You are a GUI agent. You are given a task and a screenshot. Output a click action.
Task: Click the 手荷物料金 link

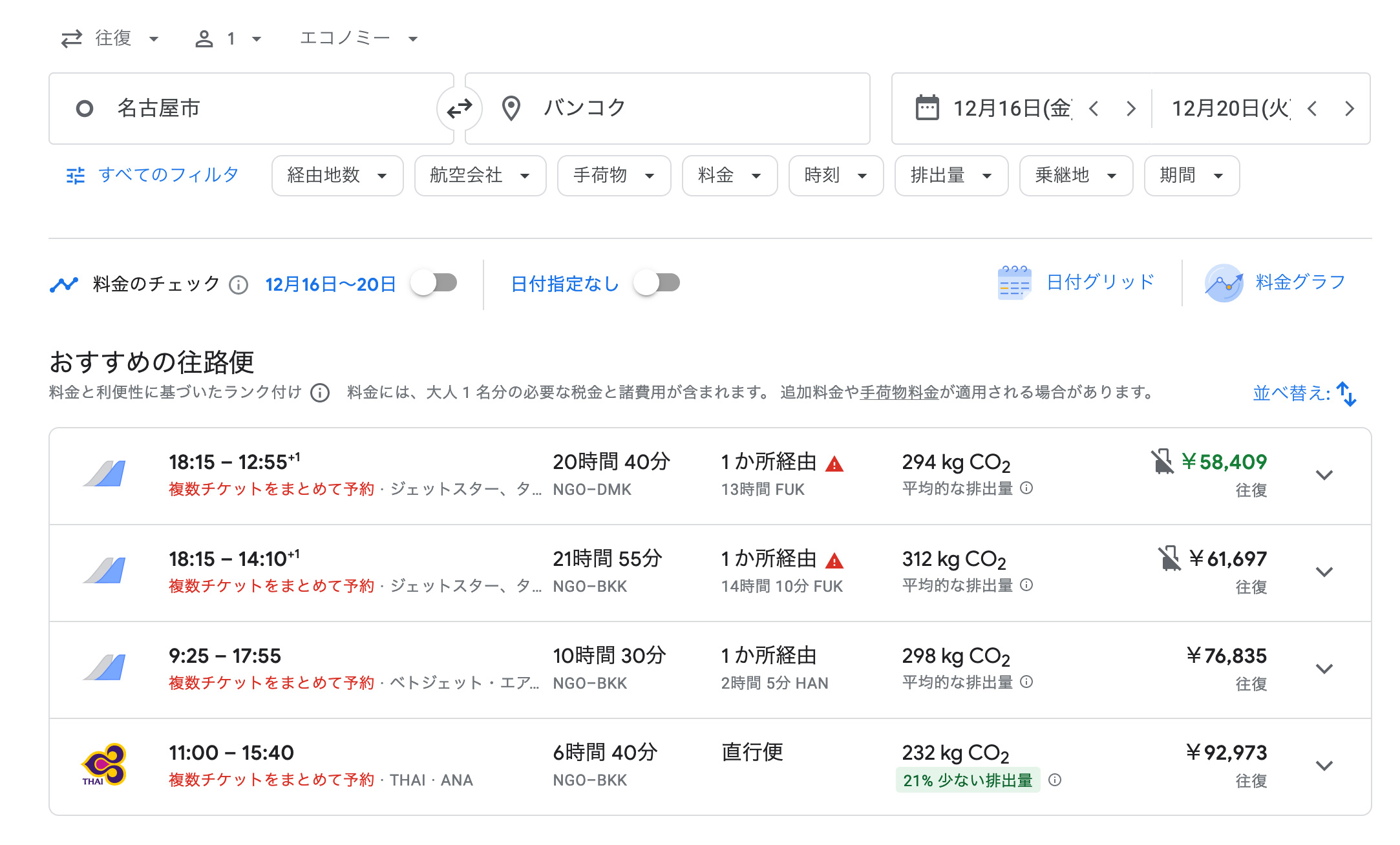point(899,393)
